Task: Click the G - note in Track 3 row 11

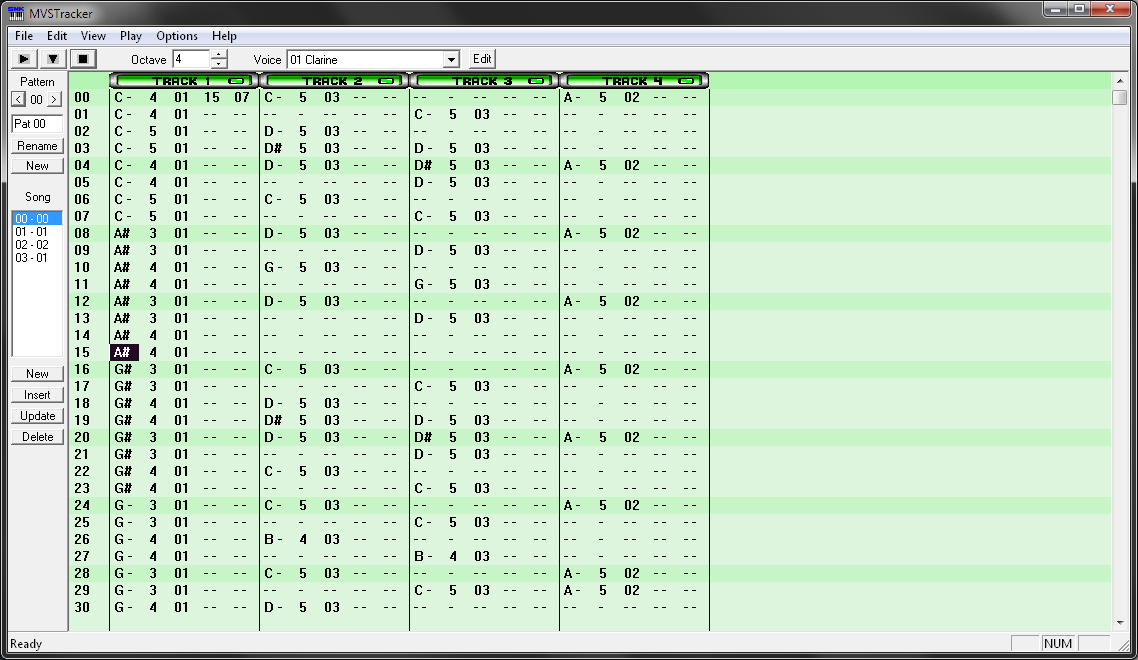Action: (x=423, y=284)
